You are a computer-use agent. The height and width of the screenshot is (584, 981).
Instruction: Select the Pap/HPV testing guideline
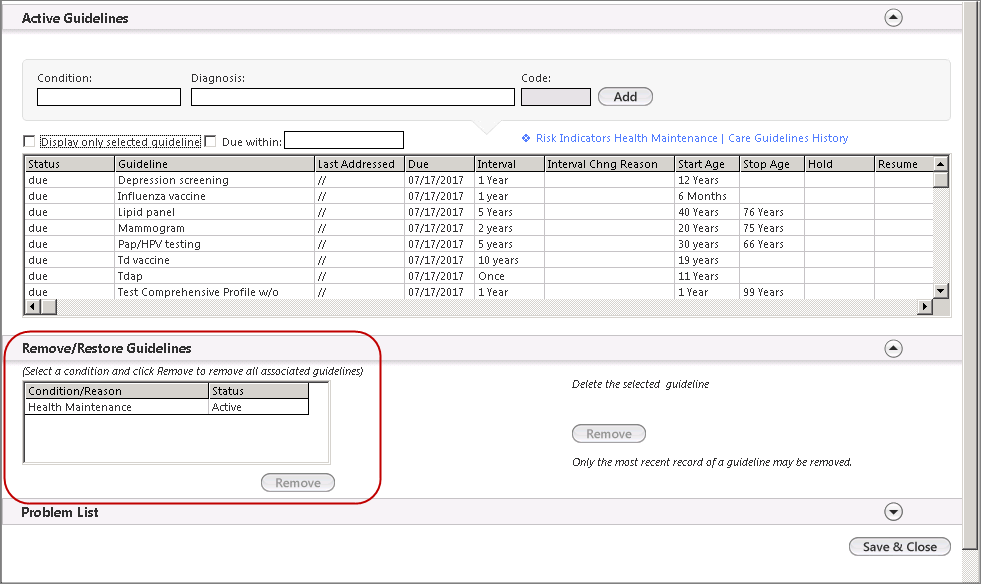point(479,244)
